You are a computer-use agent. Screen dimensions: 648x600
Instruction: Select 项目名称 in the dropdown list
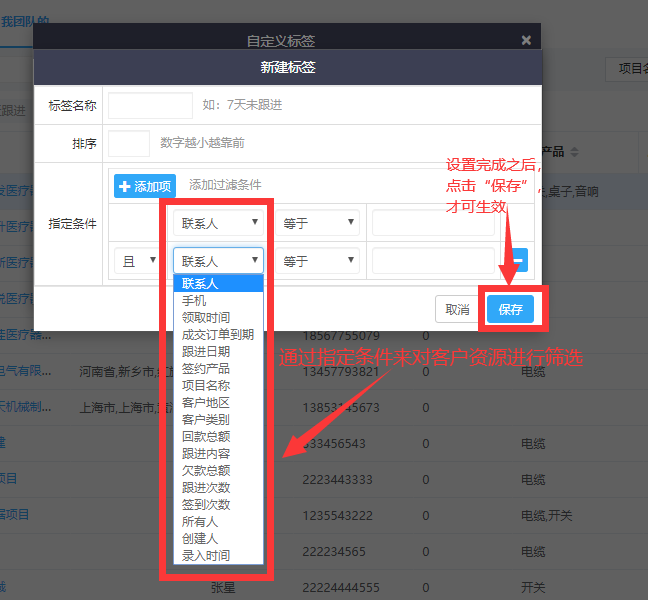(x=218, y=386)
